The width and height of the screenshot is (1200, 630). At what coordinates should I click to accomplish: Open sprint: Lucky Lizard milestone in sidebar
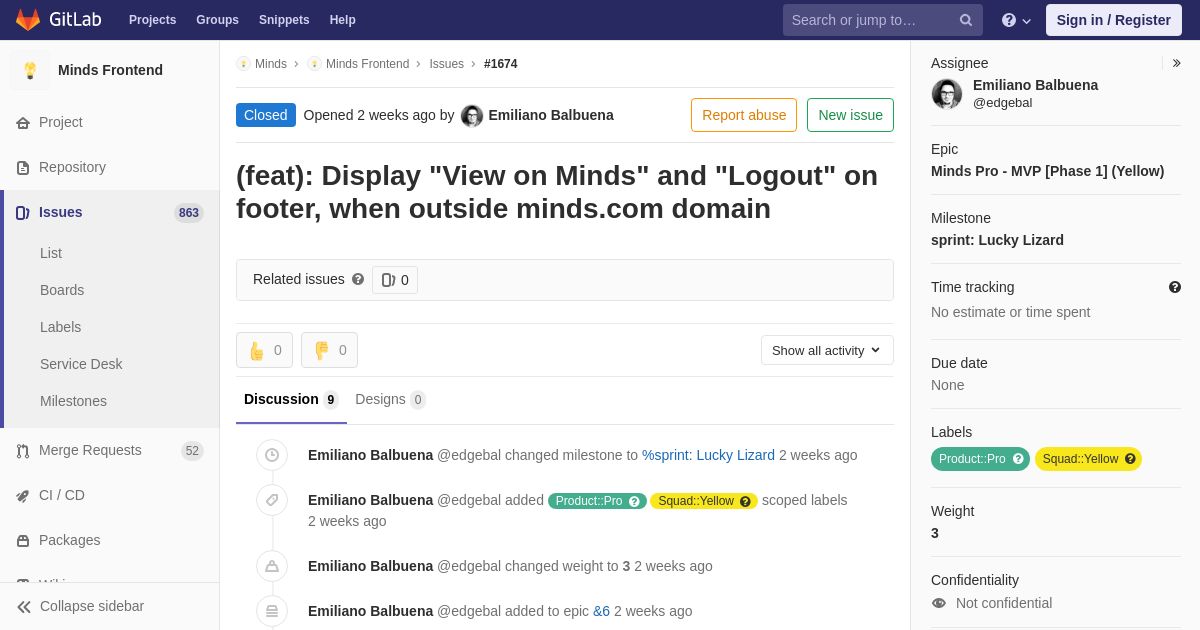[x=997, y=240]
